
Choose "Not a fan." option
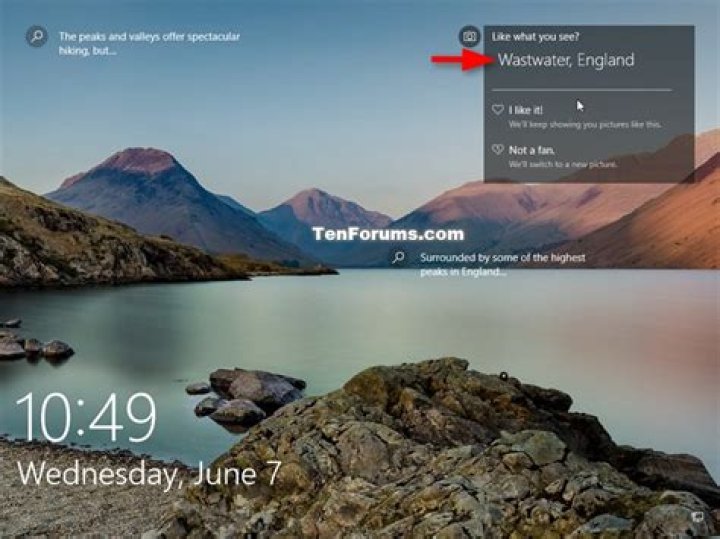point(532,150)
